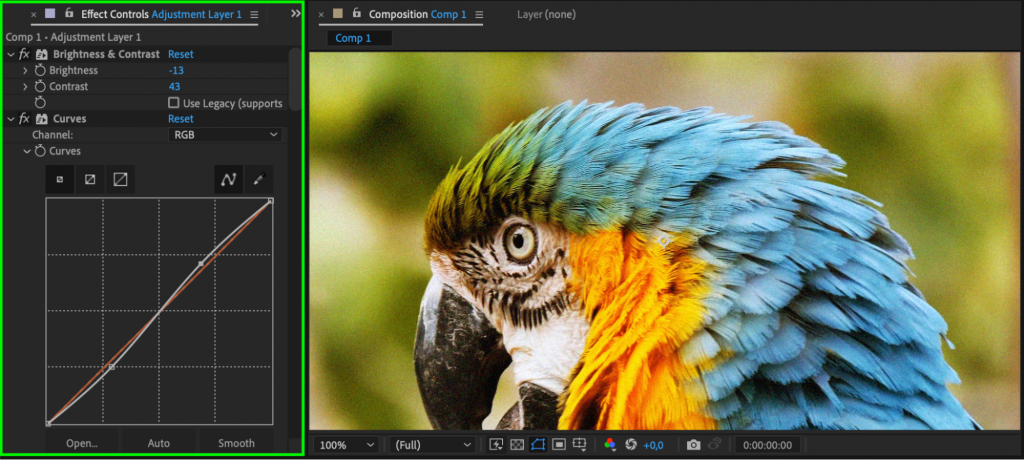Click Reset for Brightness & Contrast

[181, 54]
